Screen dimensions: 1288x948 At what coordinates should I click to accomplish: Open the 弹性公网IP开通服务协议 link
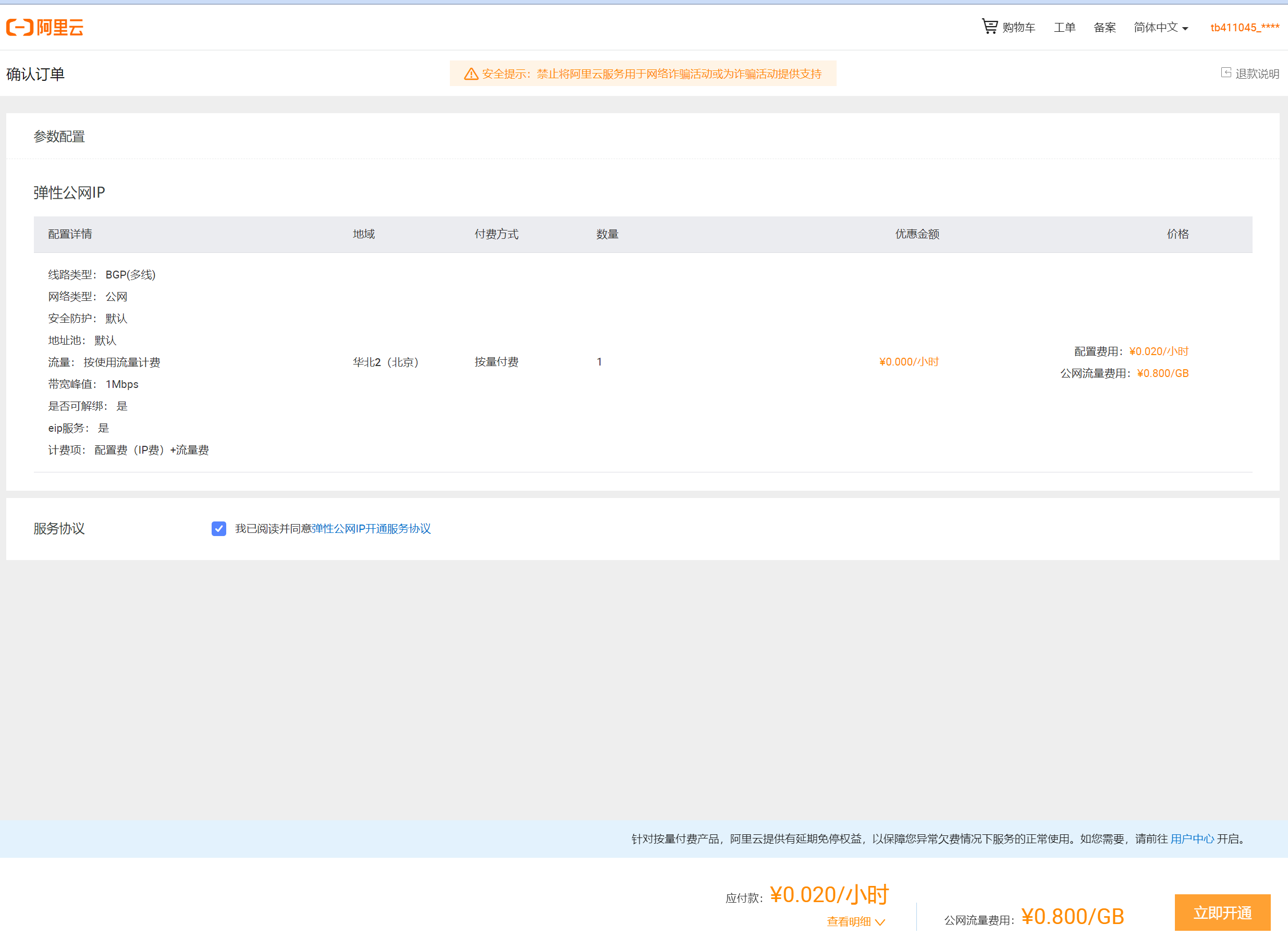pyautogui.click(x=371, y=529)
